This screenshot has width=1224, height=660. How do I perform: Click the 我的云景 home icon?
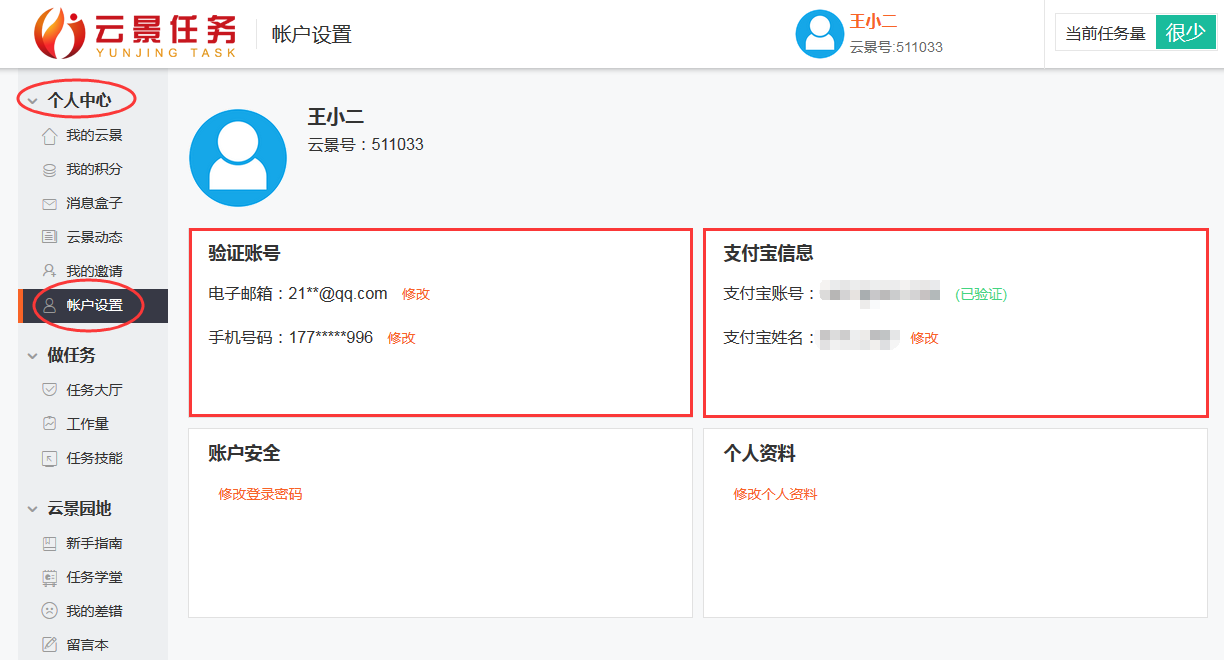[49, 136]
